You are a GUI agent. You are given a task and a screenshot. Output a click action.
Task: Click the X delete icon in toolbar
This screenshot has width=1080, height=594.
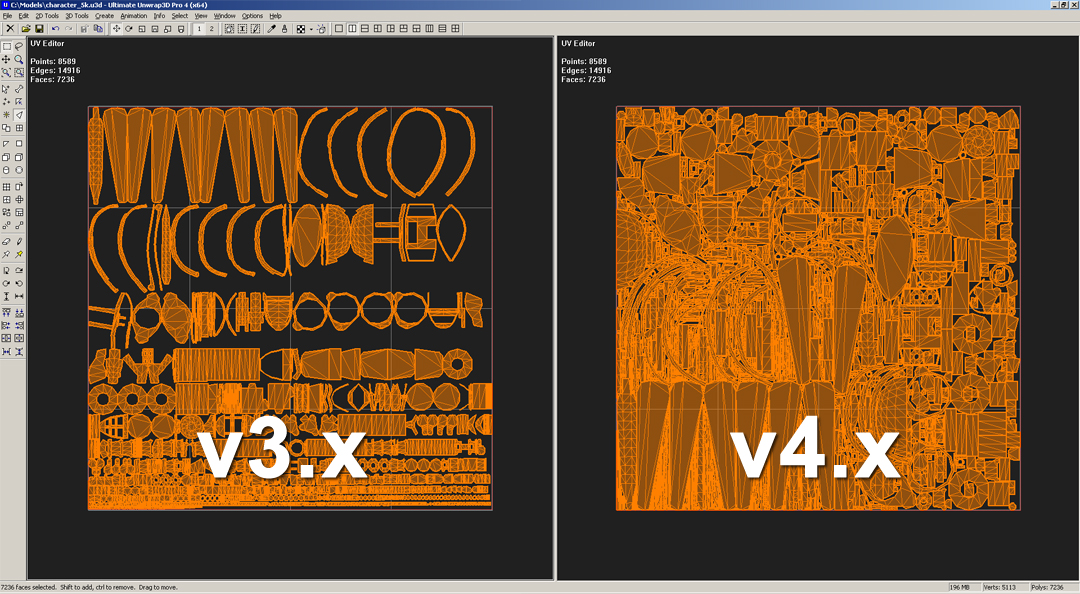tap(10, 29)
